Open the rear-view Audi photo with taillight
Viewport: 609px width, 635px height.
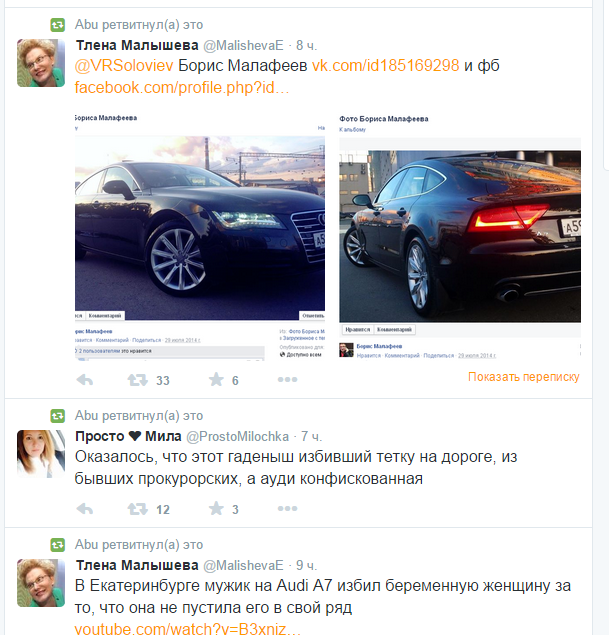(x=460, y=237)
